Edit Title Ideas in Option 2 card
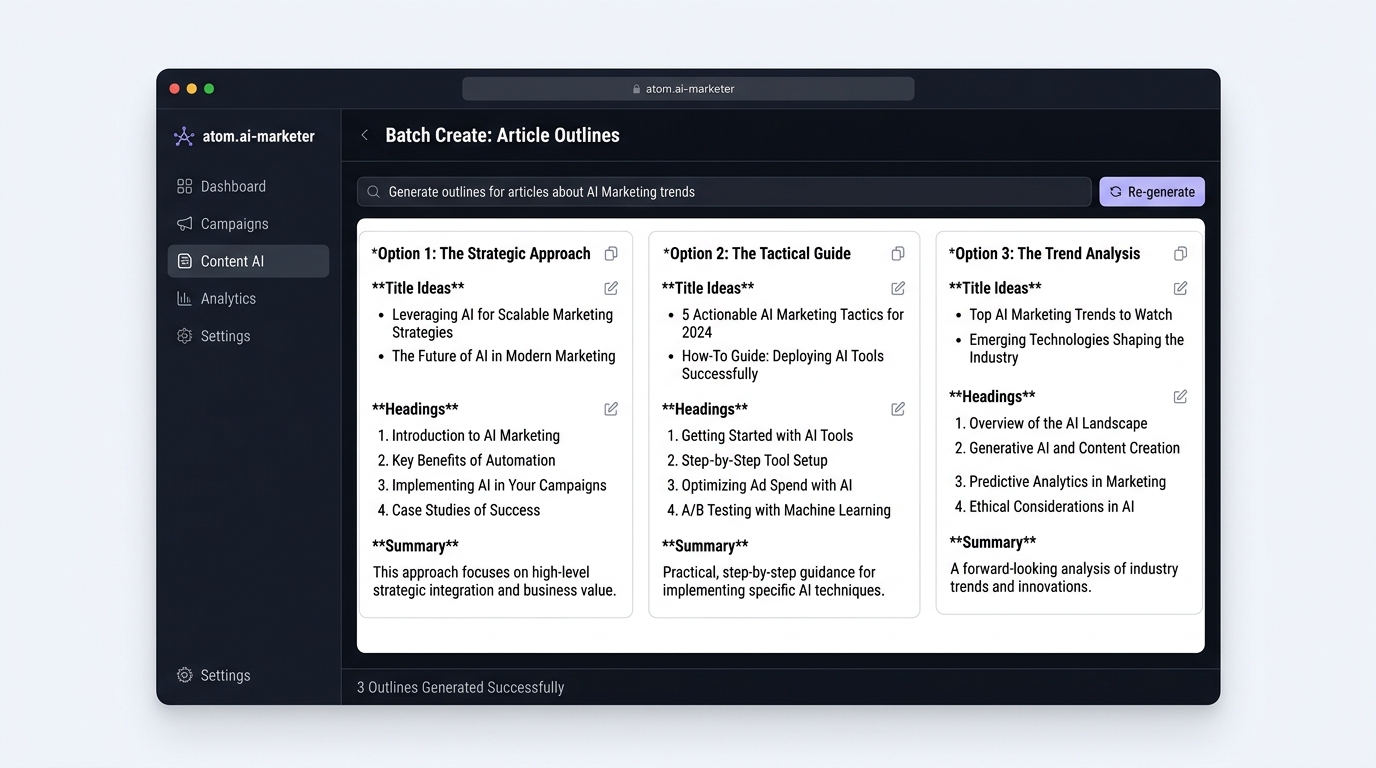Viewport: 1376px width, 768px height. point(898,288)
